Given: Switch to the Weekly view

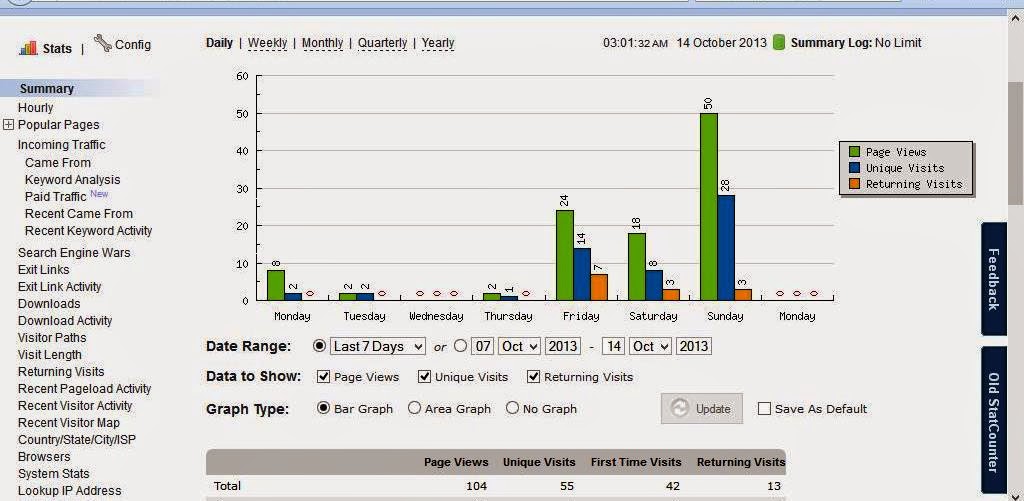Looking at the screenshot, I should (268, 43).
